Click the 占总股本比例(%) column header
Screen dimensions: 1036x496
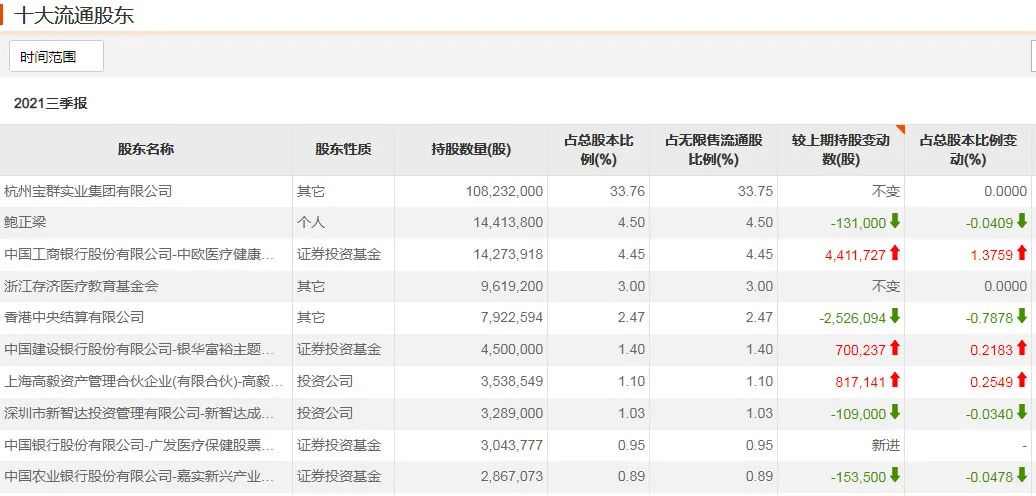pyautogui.click(x=599, y=150)
